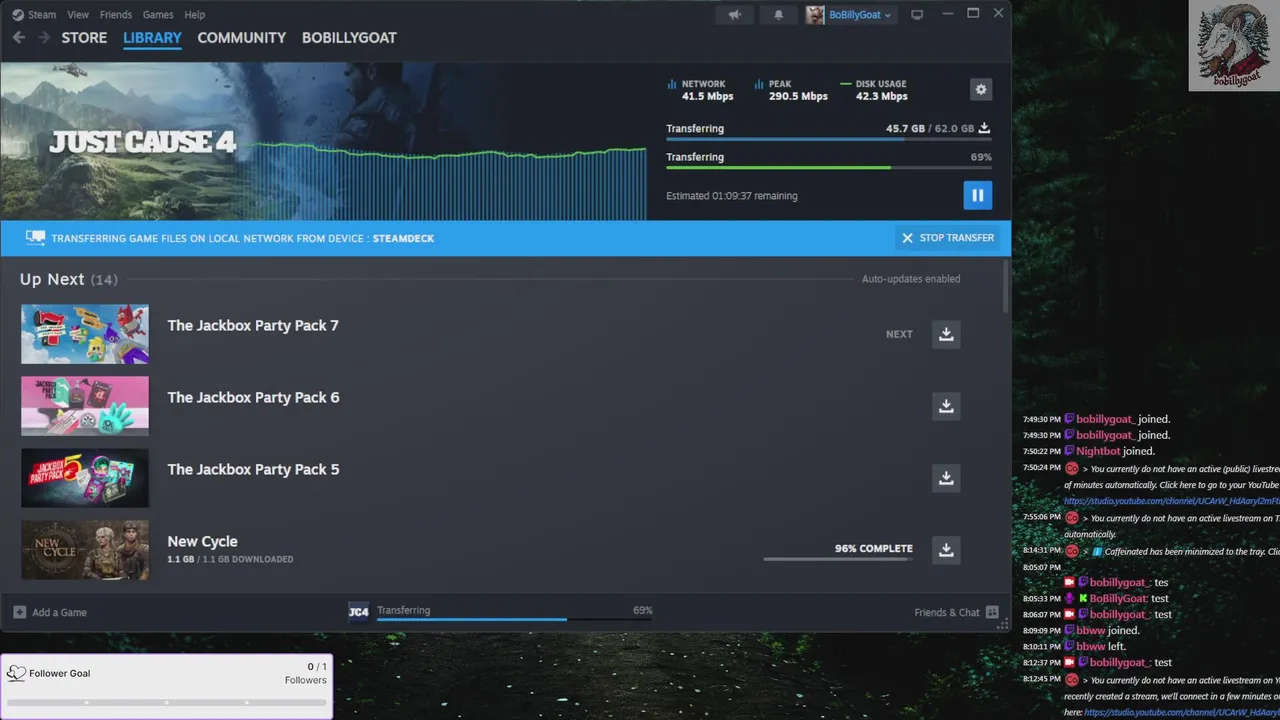Screen dimensions: 1280x720
Task: Click the Follower Goal progress bar
Action: [x=167, y=702]
